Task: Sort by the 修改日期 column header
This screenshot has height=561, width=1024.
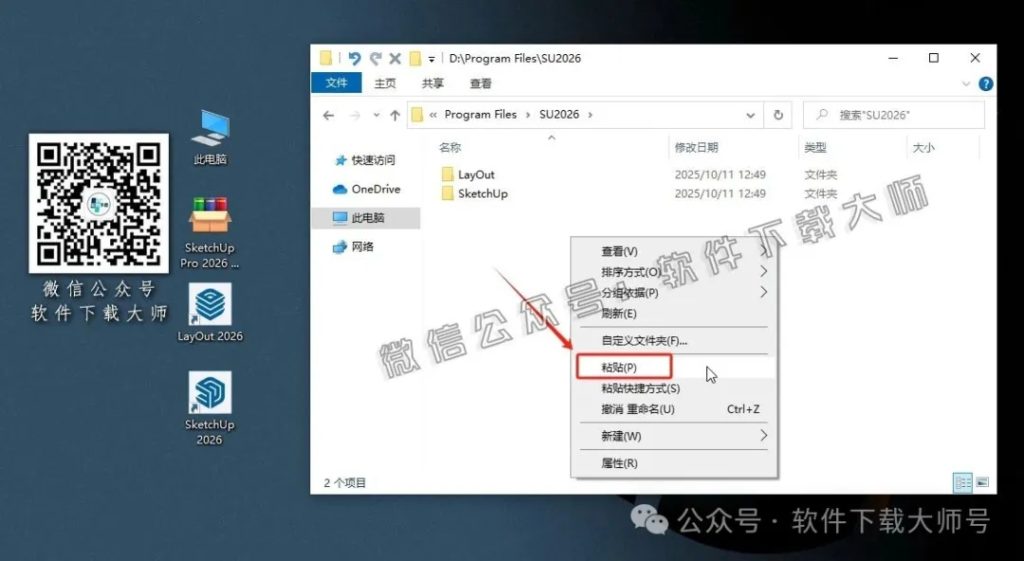Action: 696,148
